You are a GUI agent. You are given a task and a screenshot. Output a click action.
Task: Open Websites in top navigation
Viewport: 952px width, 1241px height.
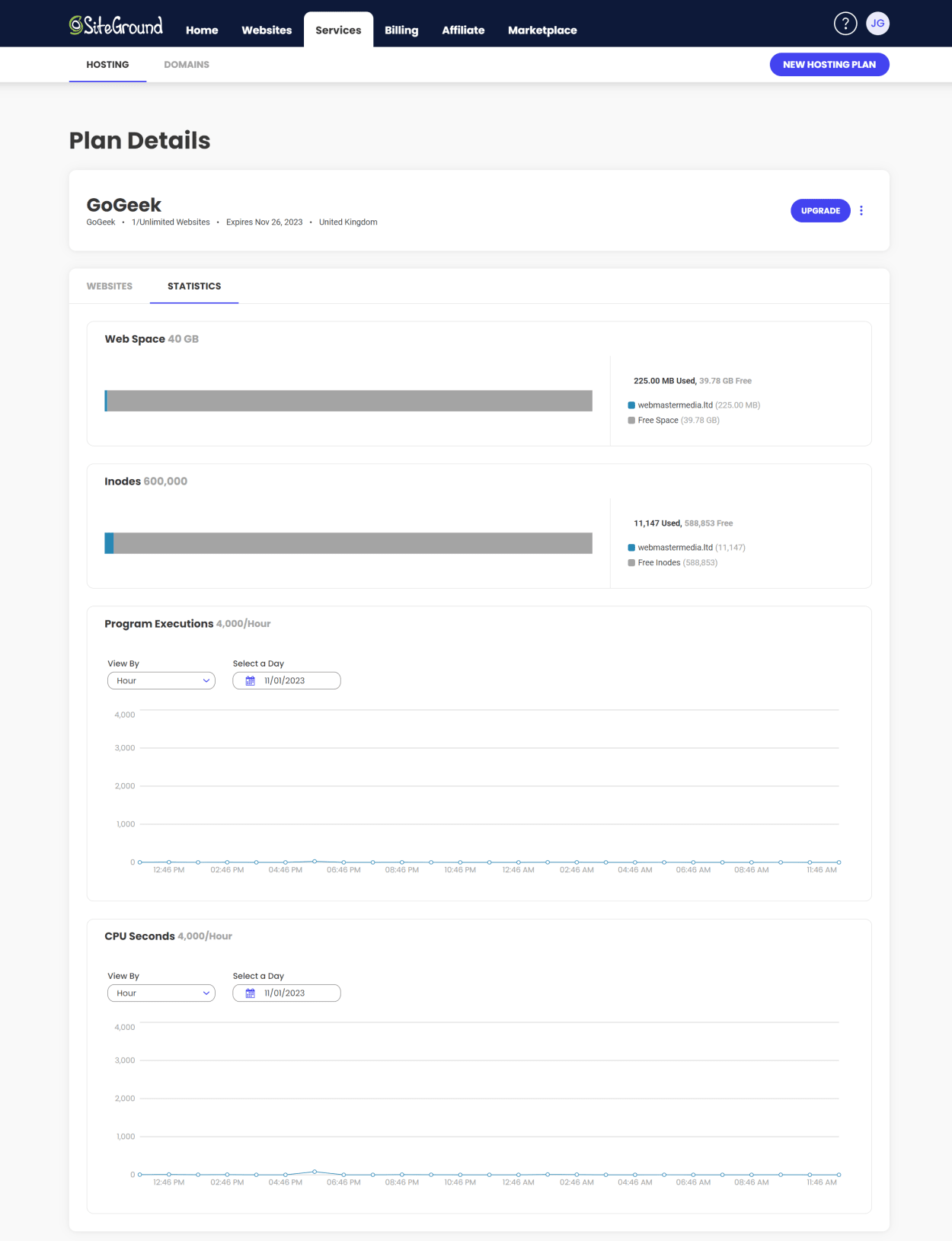[x=267, y=30]
